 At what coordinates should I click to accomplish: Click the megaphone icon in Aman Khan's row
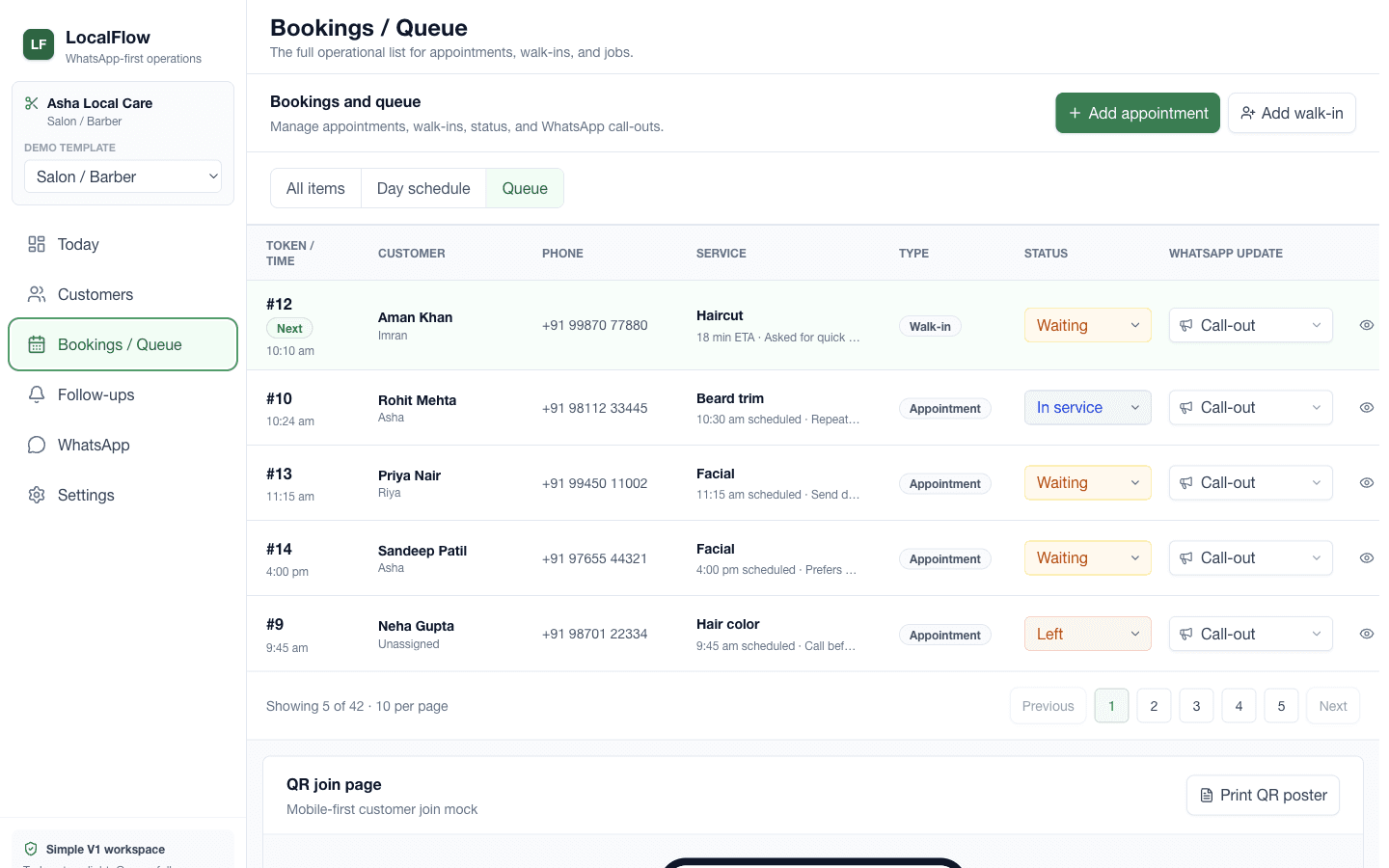[1186, 325]
